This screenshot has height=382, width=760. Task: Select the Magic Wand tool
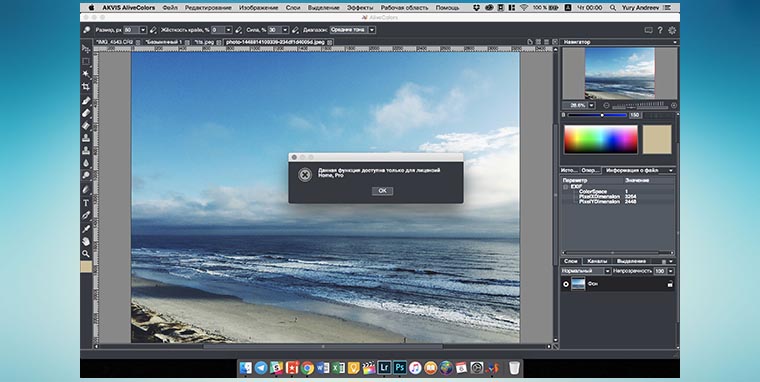point(86,74)
